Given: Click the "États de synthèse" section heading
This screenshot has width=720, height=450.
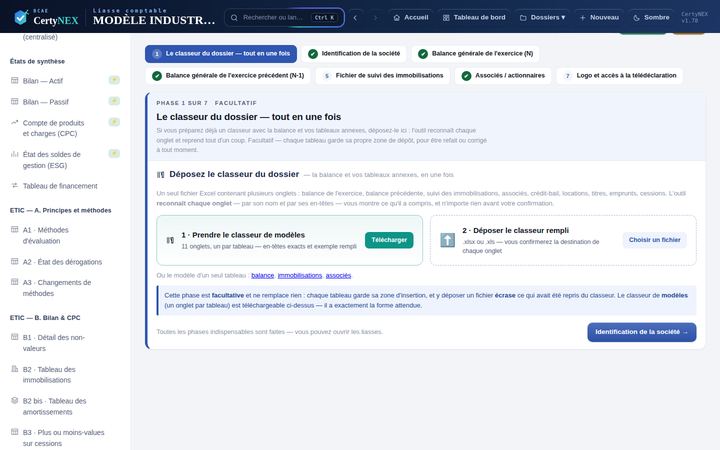Looking at the screenshot, I should coord(37,62).
